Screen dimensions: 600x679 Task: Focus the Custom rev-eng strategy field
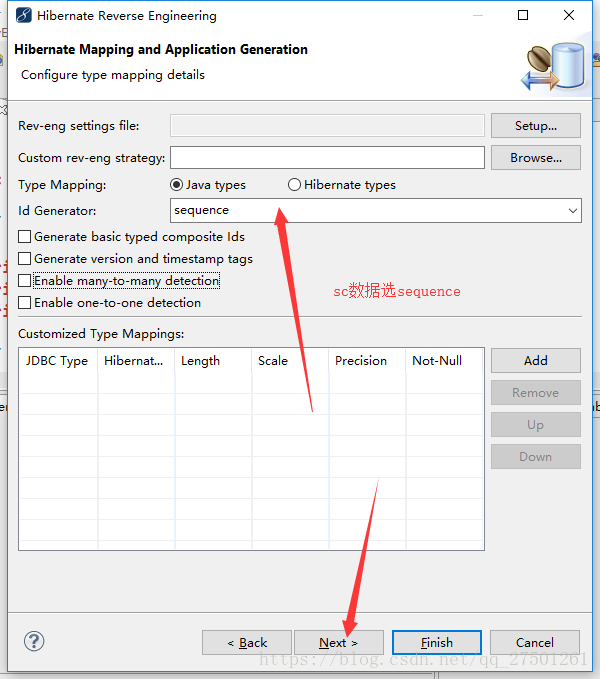tap(327, 158)
